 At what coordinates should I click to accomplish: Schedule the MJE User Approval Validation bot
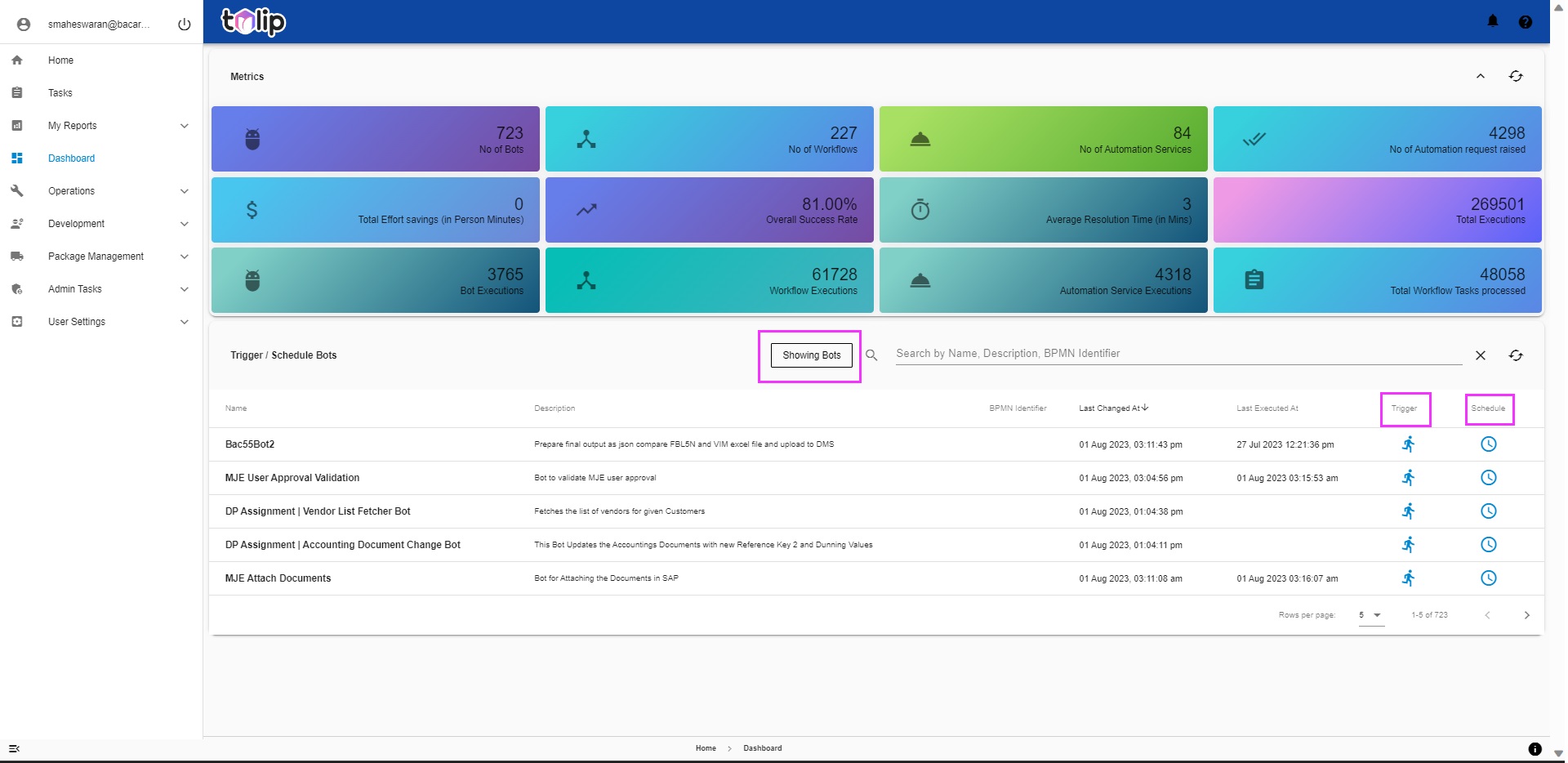click(x=1489, y=478)
